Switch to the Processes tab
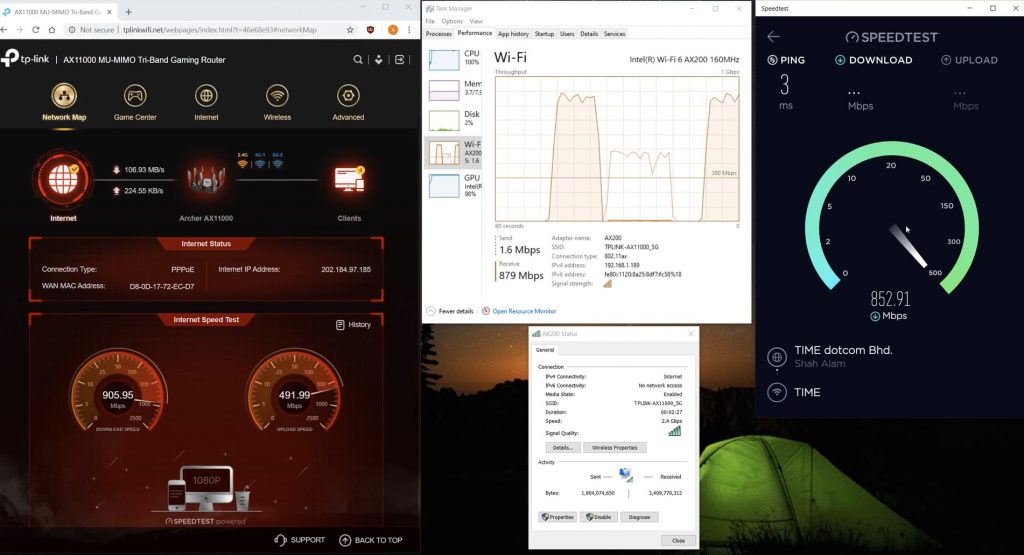Image resolution: width=1024 pixels, height=555 pixels. (438, 34)
